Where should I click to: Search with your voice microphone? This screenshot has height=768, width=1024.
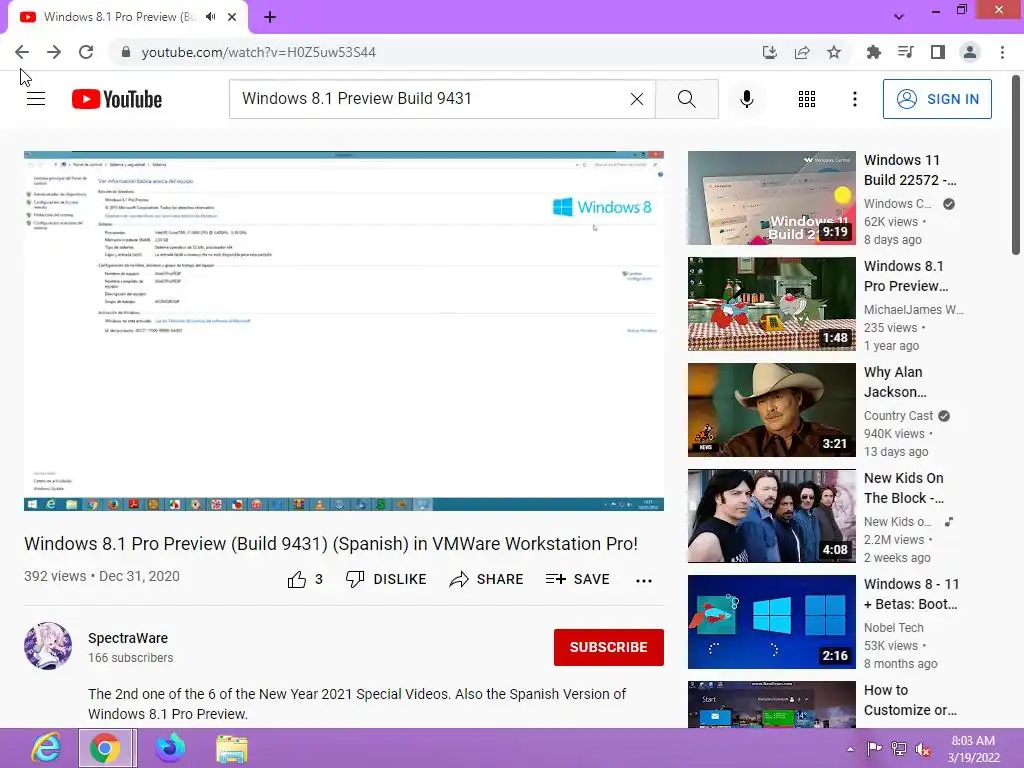coord(747,99)
